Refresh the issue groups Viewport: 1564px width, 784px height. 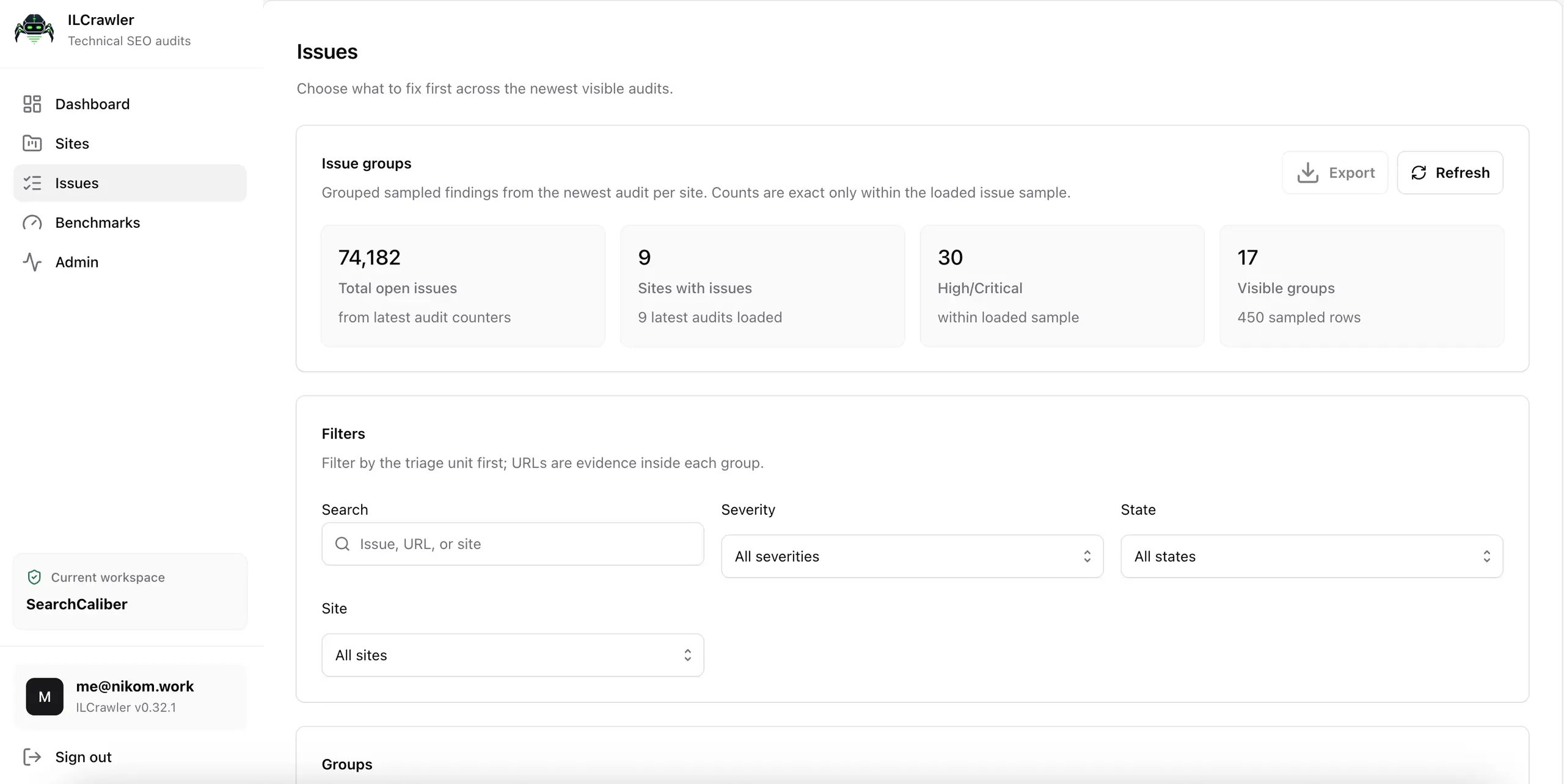1450,173
